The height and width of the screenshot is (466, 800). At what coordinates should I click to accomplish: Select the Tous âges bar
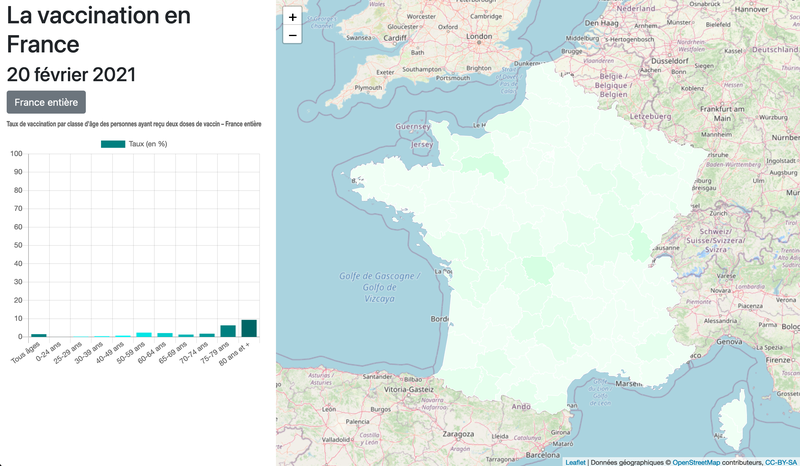click(39, 335)
